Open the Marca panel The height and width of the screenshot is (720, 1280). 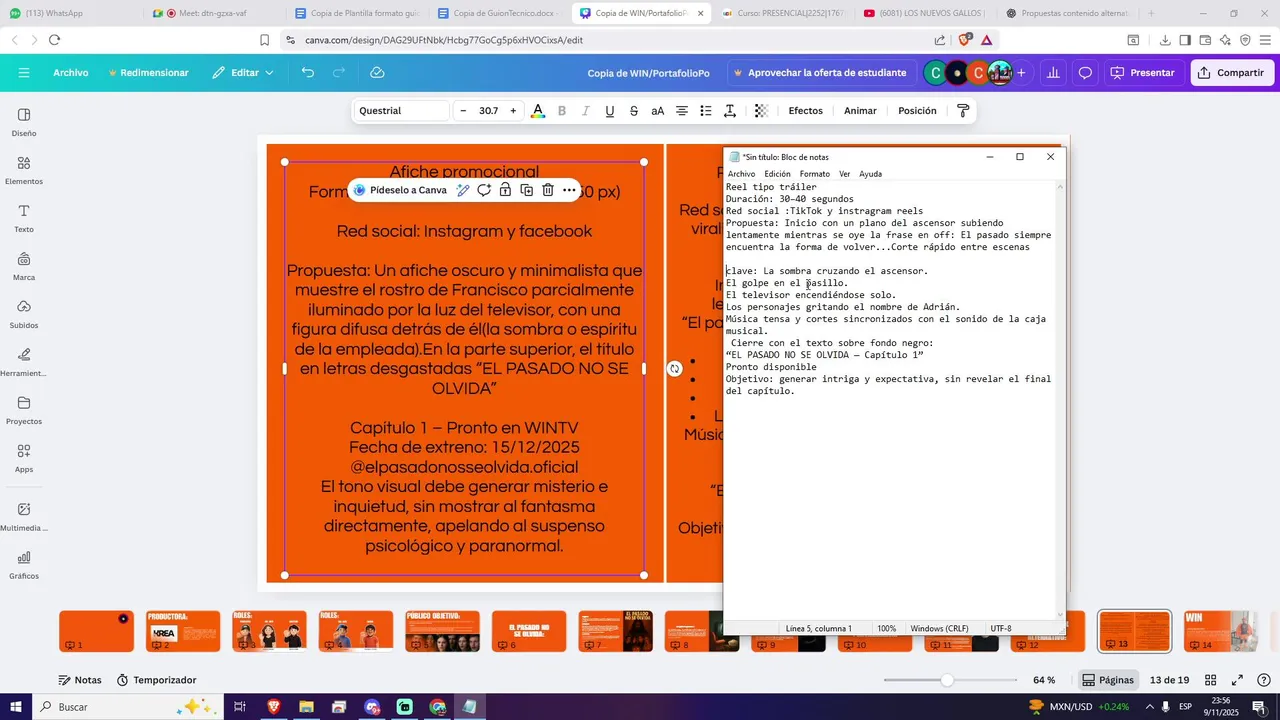[x=24, y=266]
